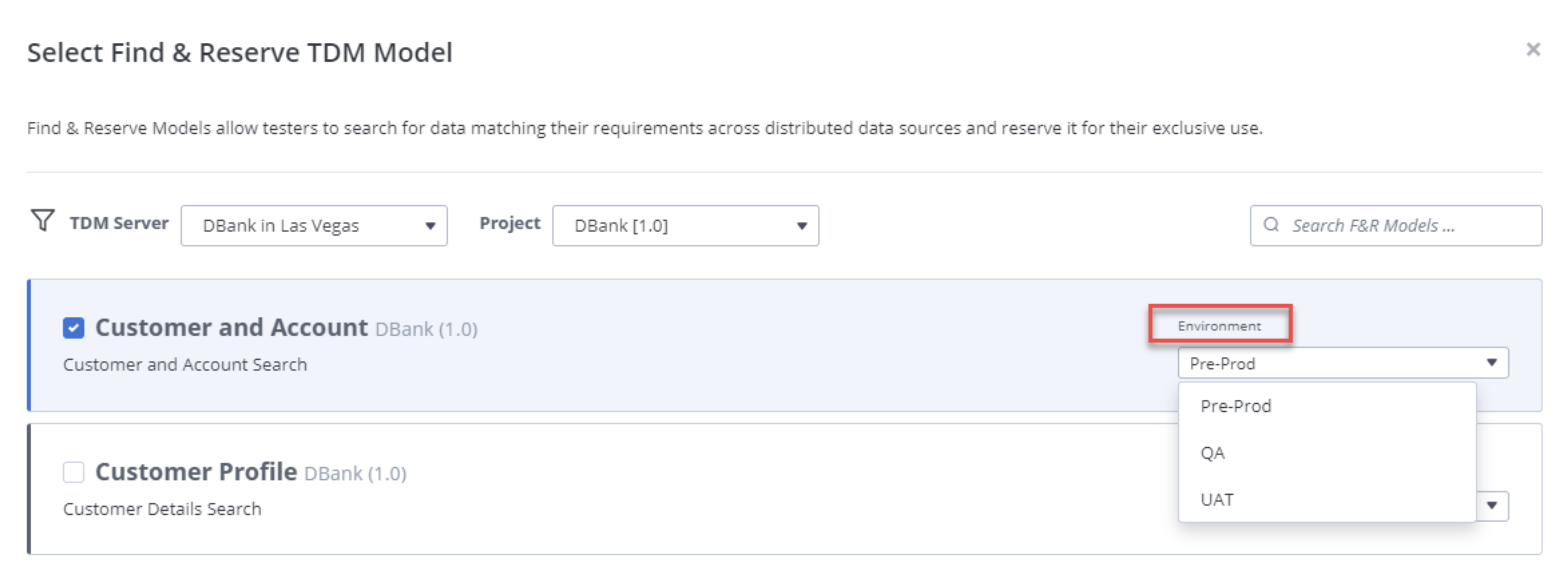Select the Customer Details Search description row
Screen dimensions: 1560x572
pos(162,509)
